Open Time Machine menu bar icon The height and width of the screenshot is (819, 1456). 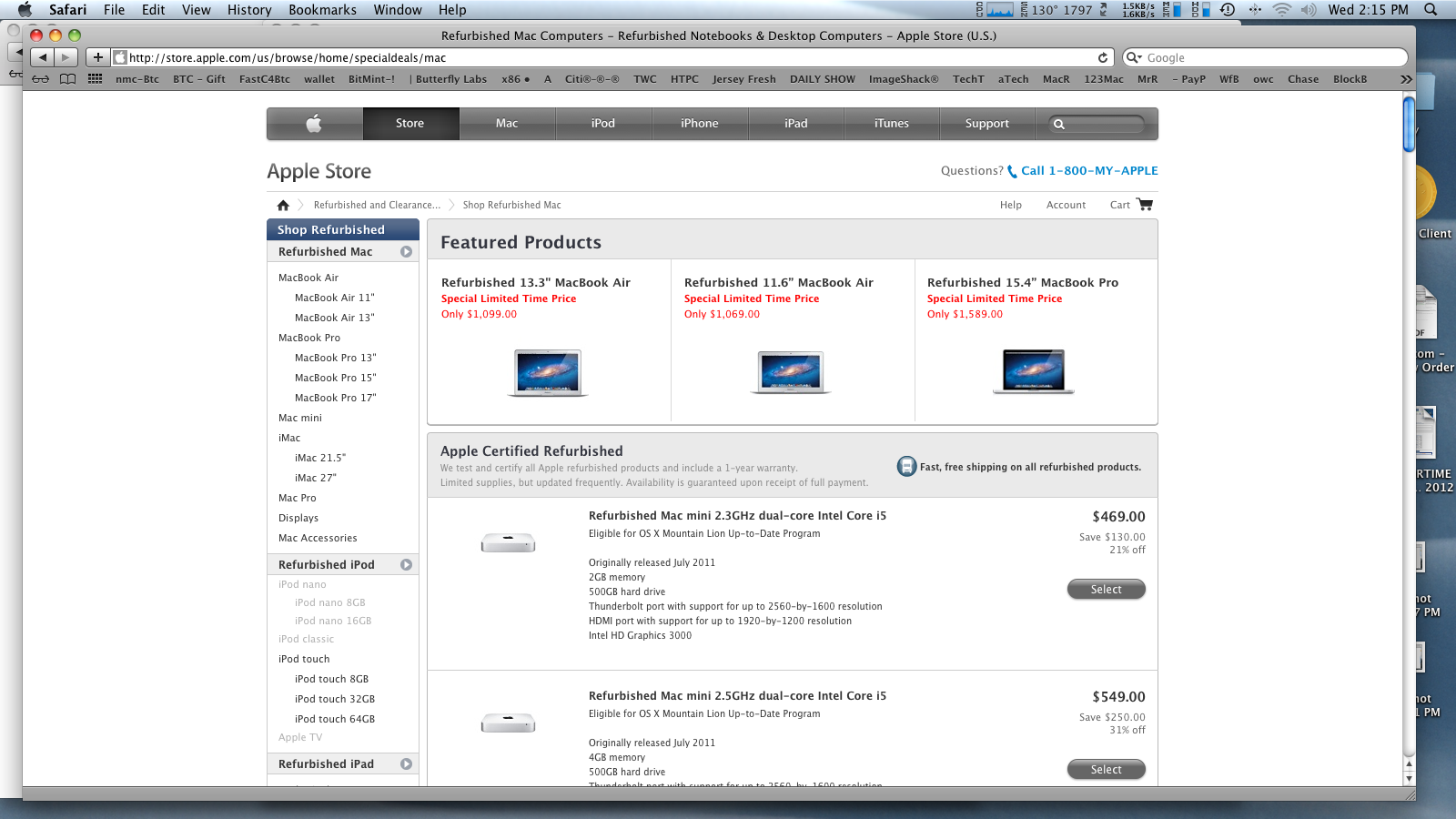coord(1228,10)
